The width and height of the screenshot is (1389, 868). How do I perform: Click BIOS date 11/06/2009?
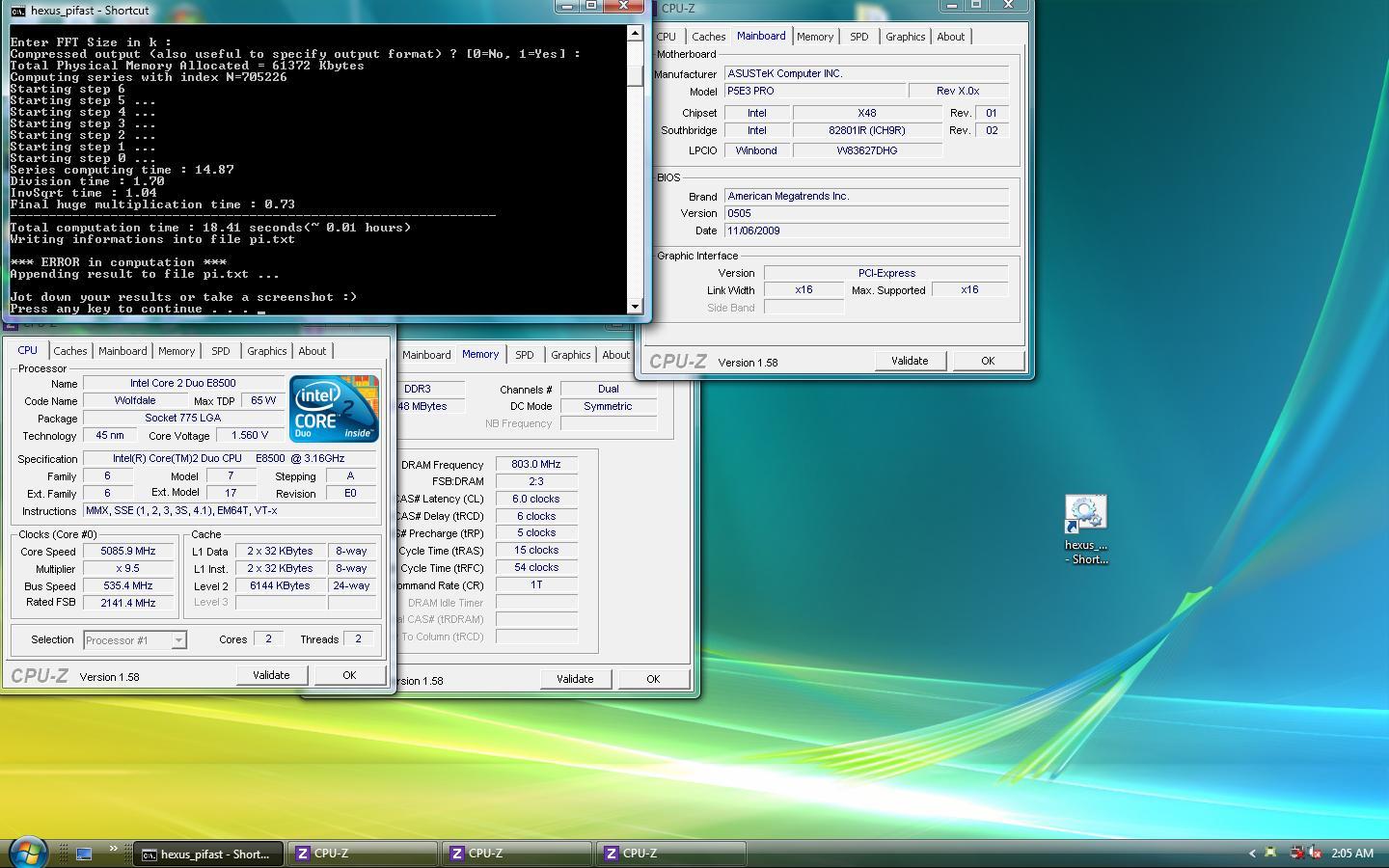[x=866, y=231]
